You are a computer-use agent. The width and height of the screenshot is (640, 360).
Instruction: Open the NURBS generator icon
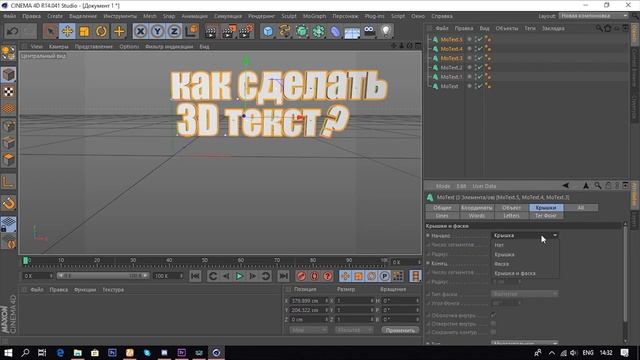302,31
